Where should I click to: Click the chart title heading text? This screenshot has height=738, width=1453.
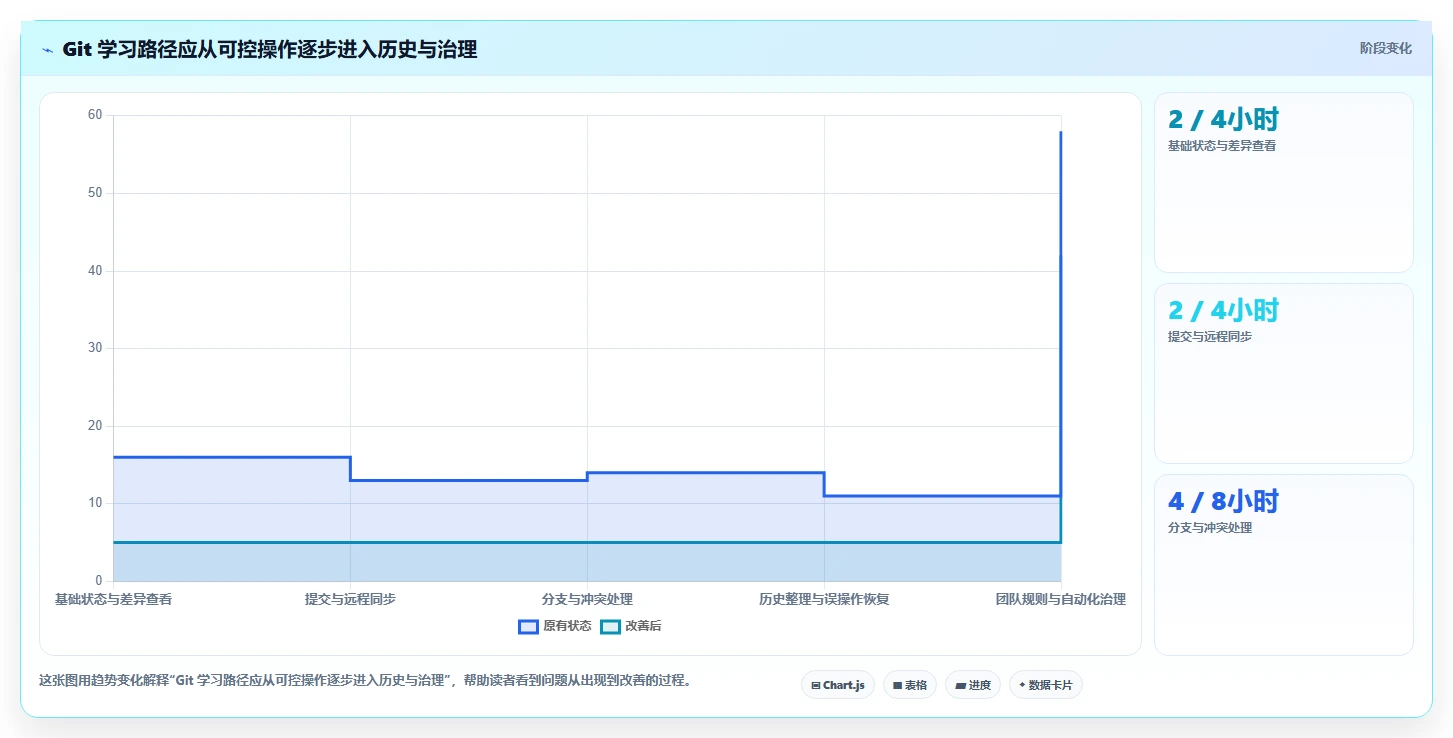(270, 50)
